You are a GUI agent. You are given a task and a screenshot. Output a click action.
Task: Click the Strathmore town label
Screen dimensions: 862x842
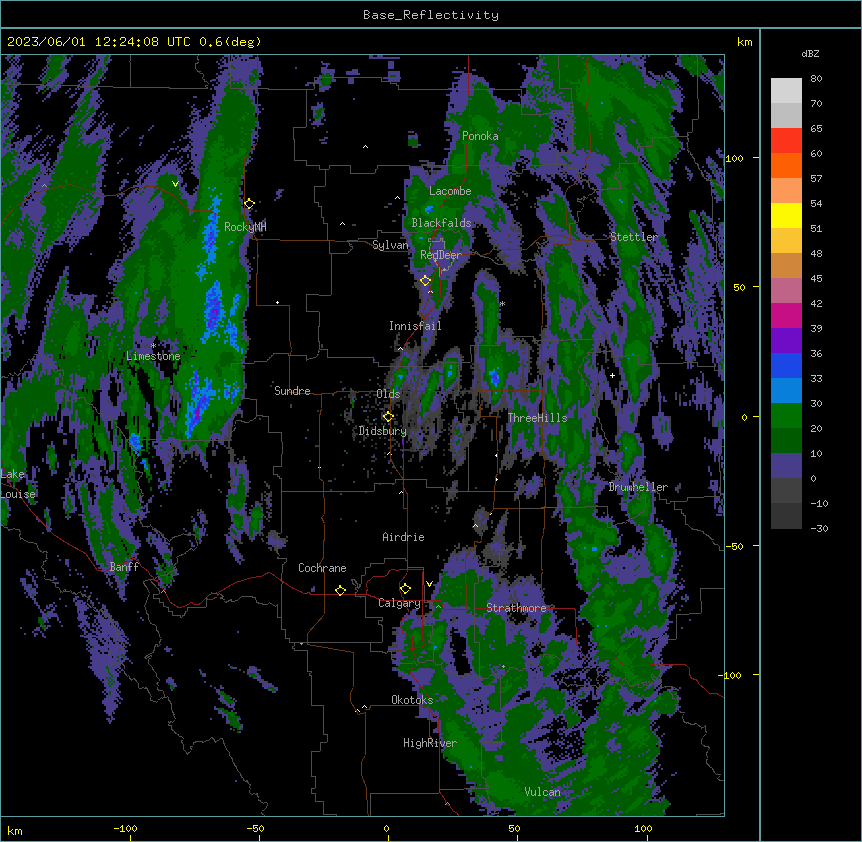click(x=516, y=608)
